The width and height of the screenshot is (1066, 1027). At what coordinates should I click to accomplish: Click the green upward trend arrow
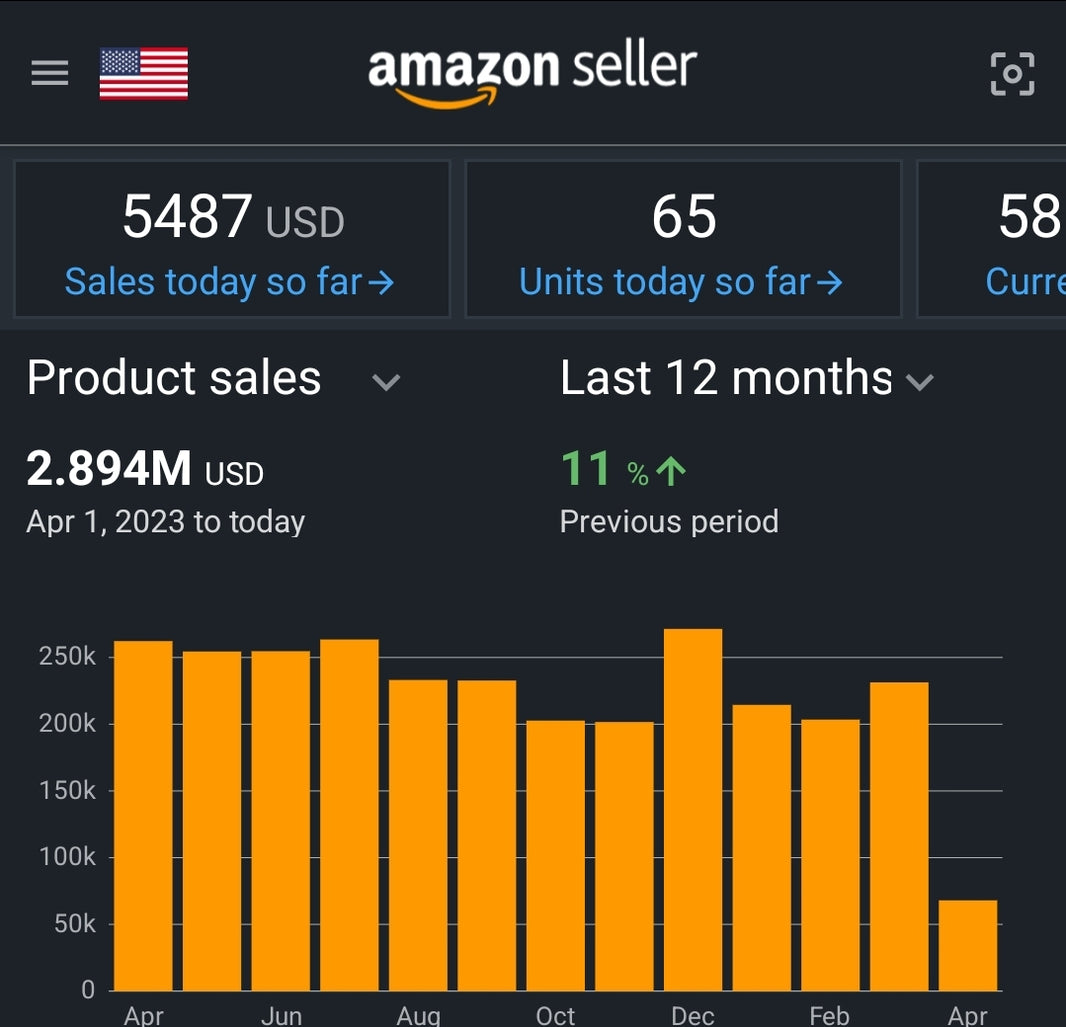pos(671,469)
